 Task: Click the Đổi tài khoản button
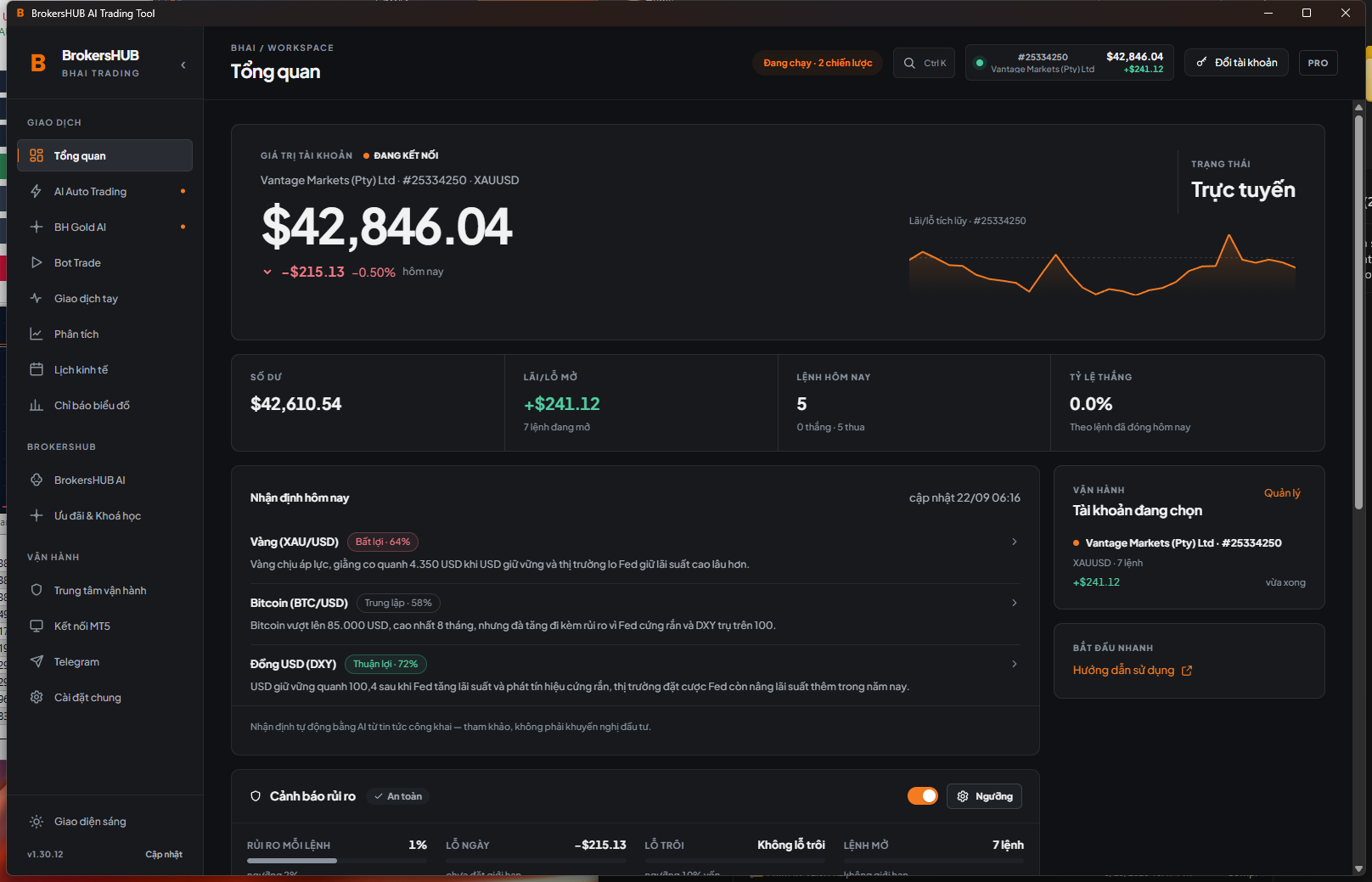1237,63
